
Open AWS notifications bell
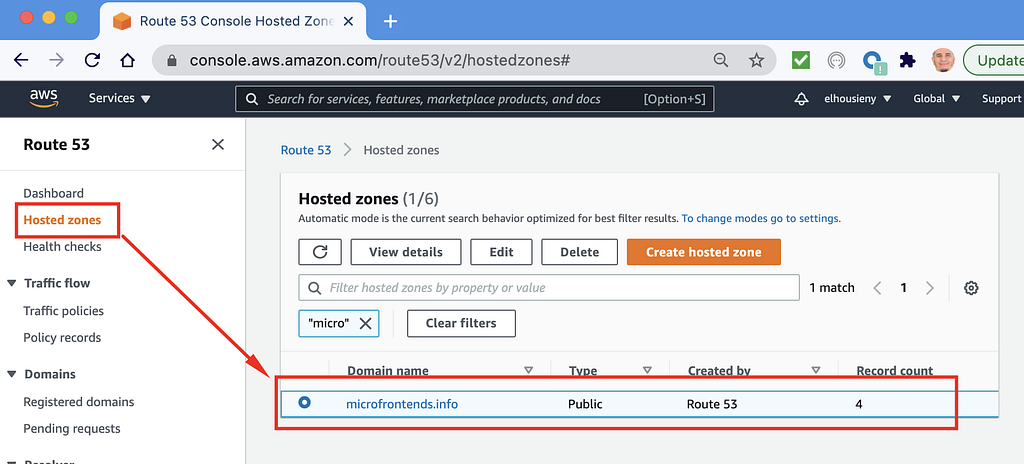[x=801, y=99]
